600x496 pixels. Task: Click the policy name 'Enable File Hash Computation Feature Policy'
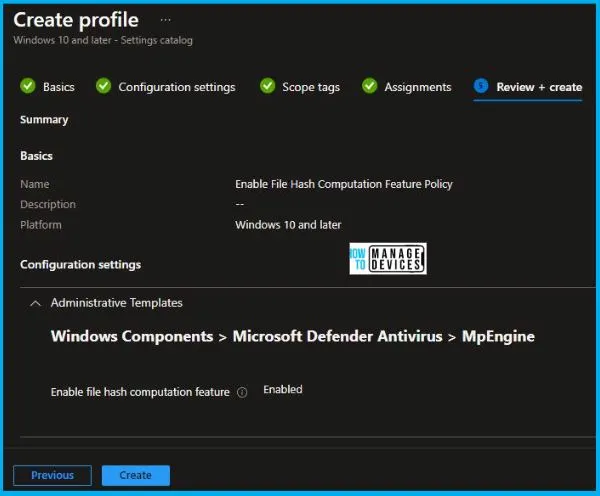pos(344,184)
